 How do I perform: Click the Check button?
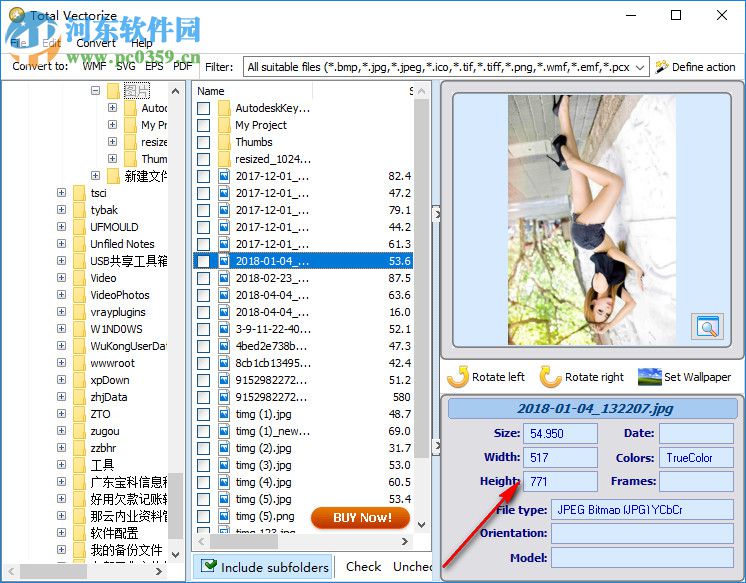click(363, 567)
